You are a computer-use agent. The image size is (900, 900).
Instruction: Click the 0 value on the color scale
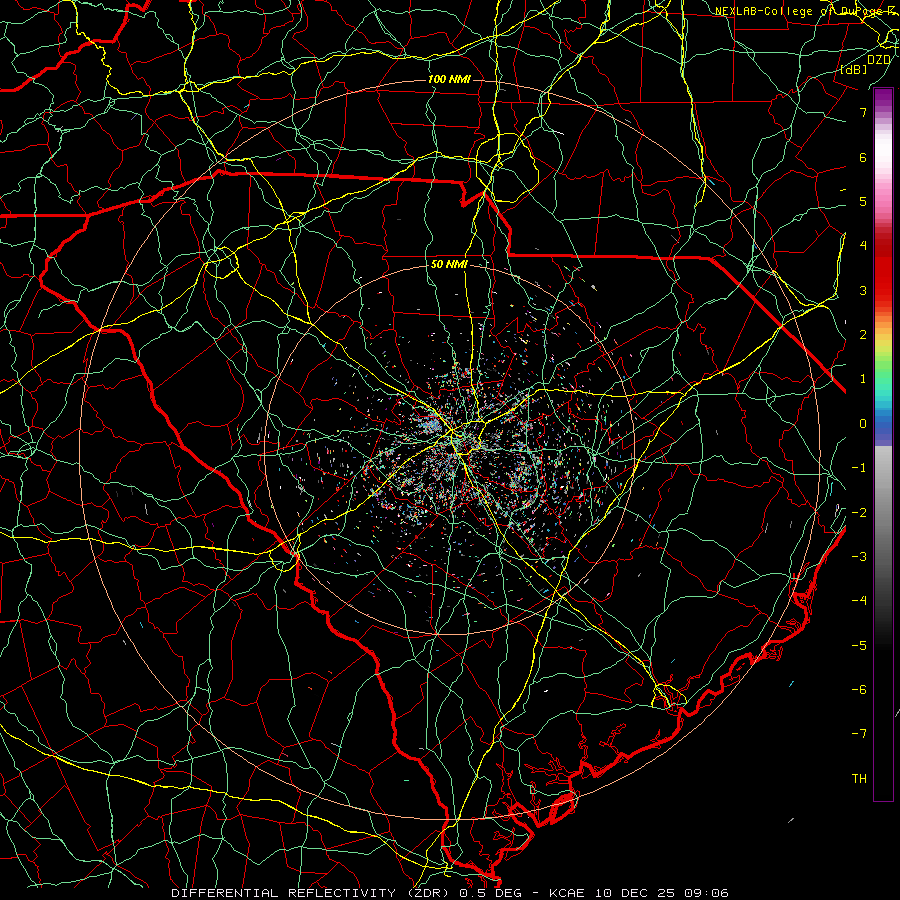(x=863, y=424)
